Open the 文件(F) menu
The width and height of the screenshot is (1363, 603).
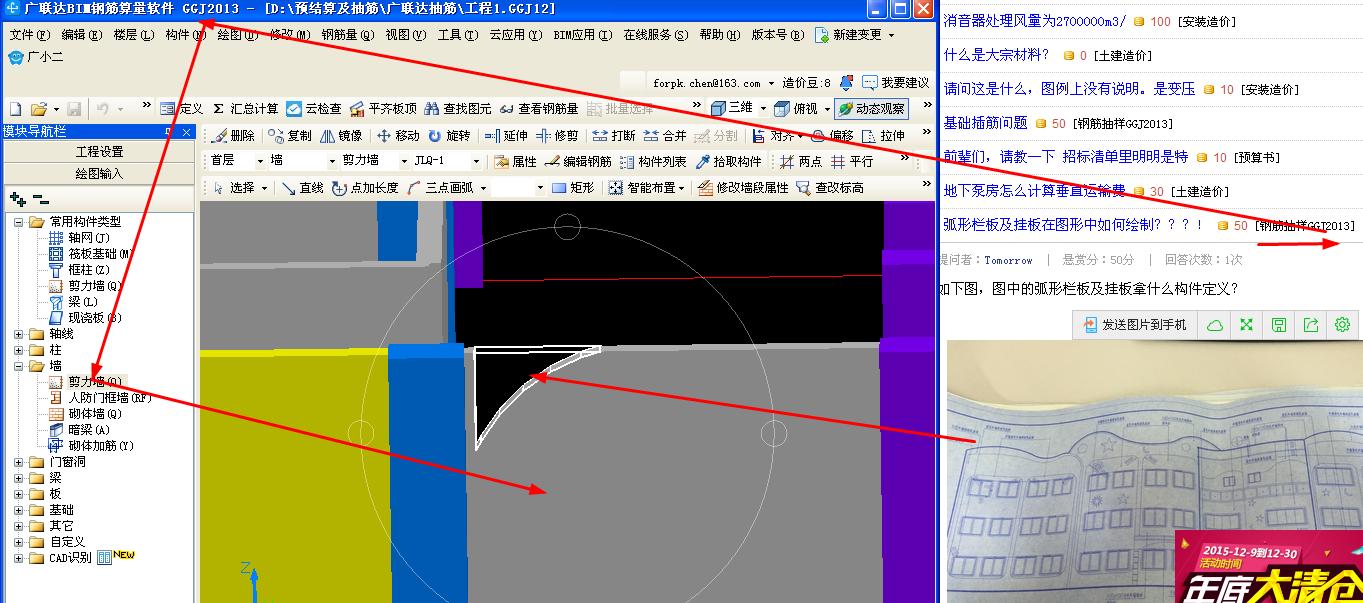pyautogui.click(x=29, y=35)
